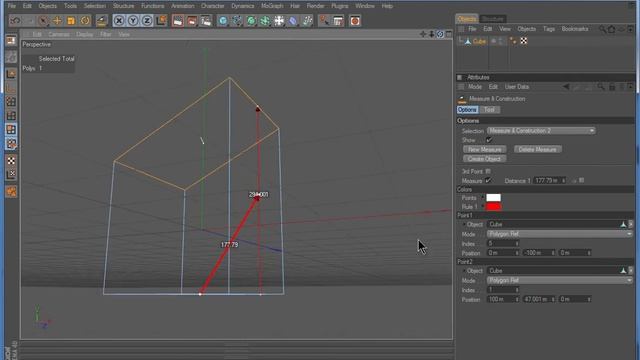
Task: Toggle Y axis lock
Action: [133, 20]
